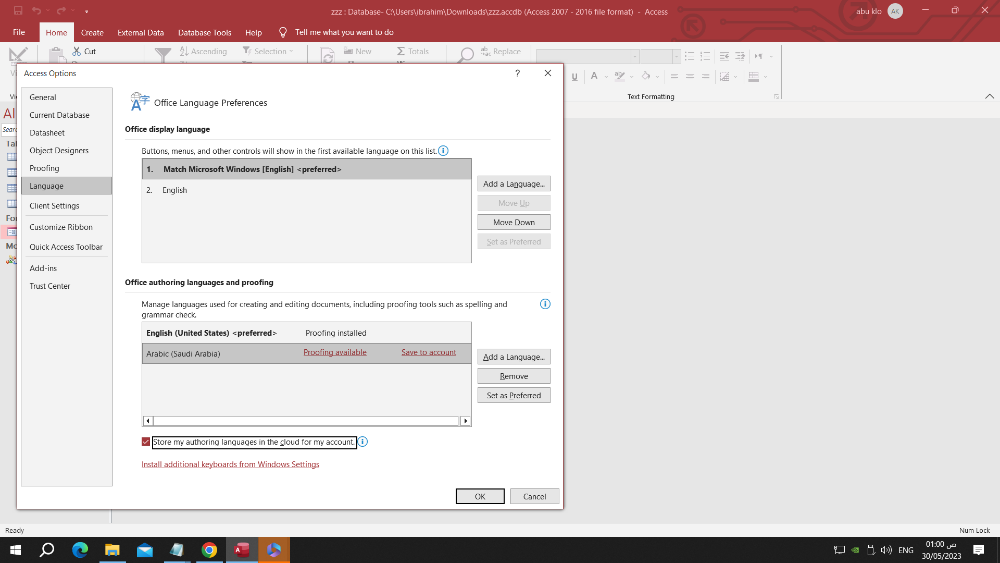Click the Windows search magnifier icon
1000x563 pixels.
coord(46,550)
